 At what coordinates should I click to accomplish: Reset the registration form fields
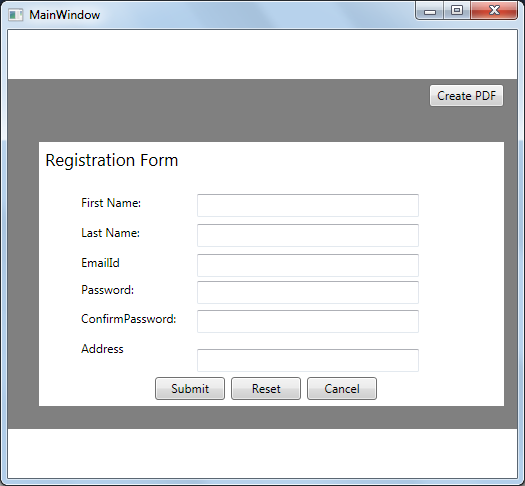266,389
